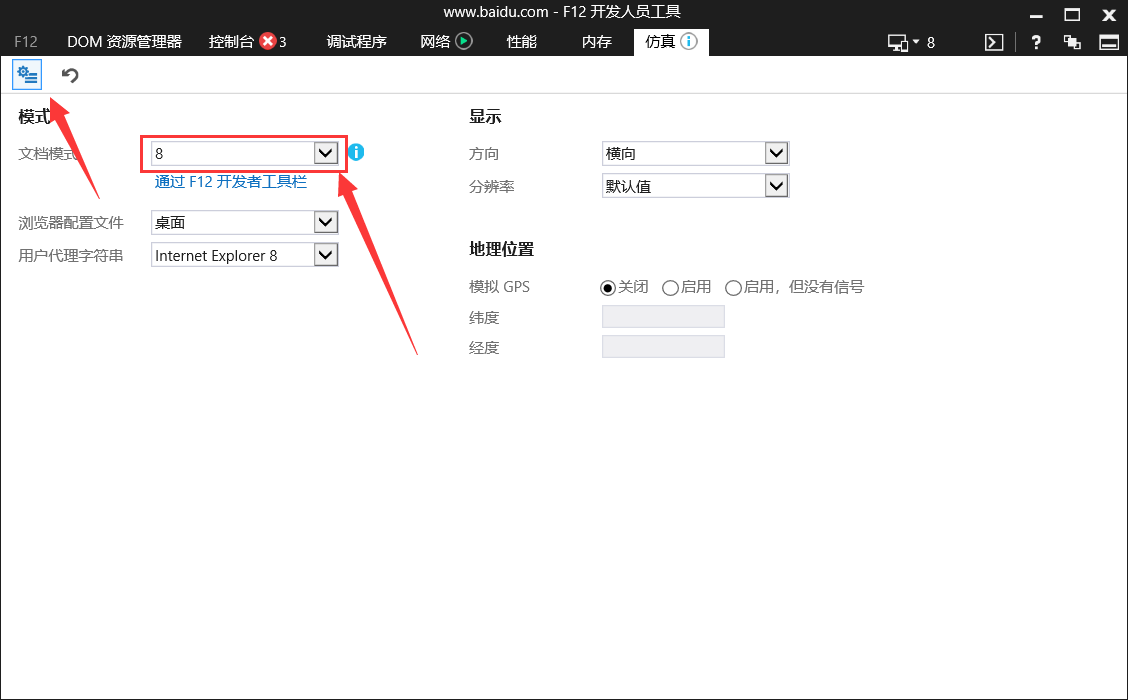Image resolution: width=1128 pixels, height=700 pixels.
Task: Choose the 启用，但没有信号 radio option
Action: point(733,288)
